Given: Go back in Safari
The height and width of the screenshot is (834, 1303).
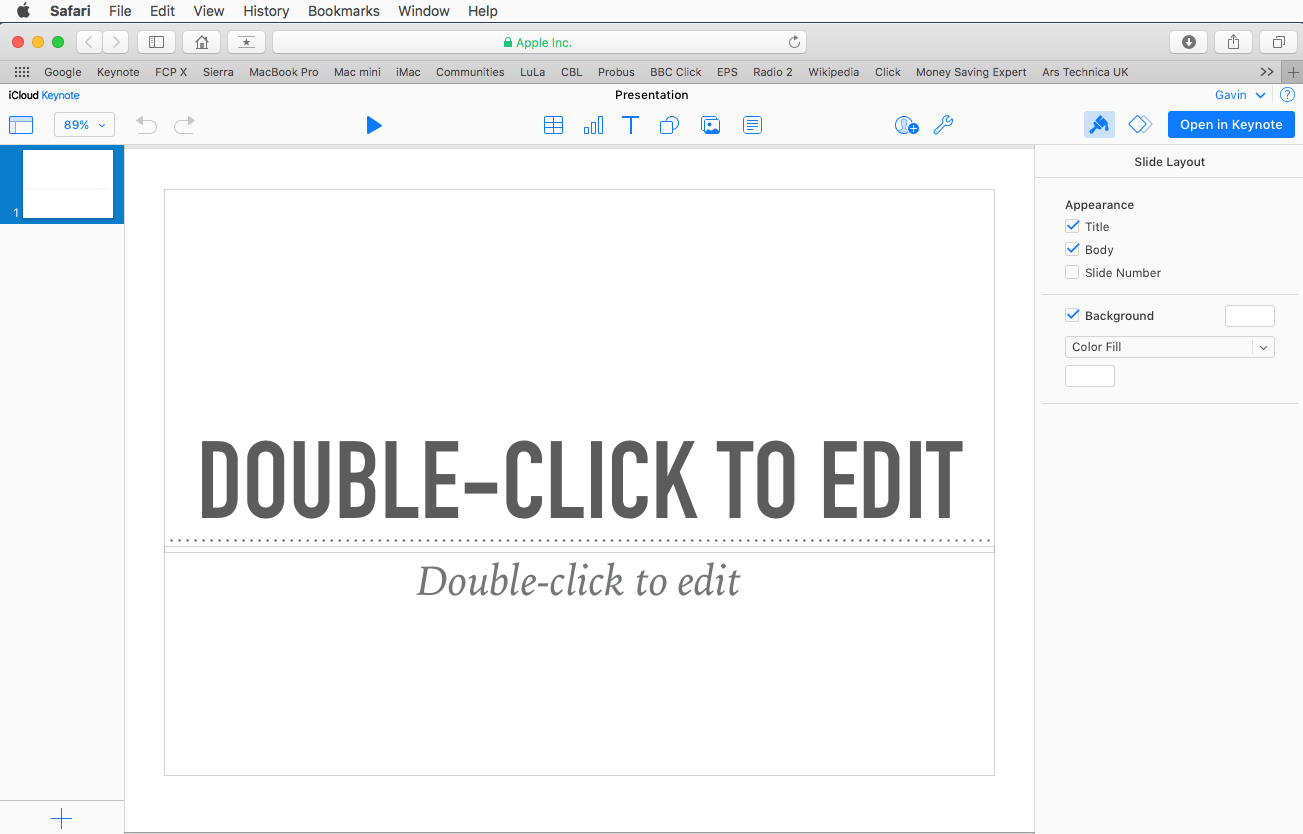Looking at the screenshot, I should coord(89,42).
